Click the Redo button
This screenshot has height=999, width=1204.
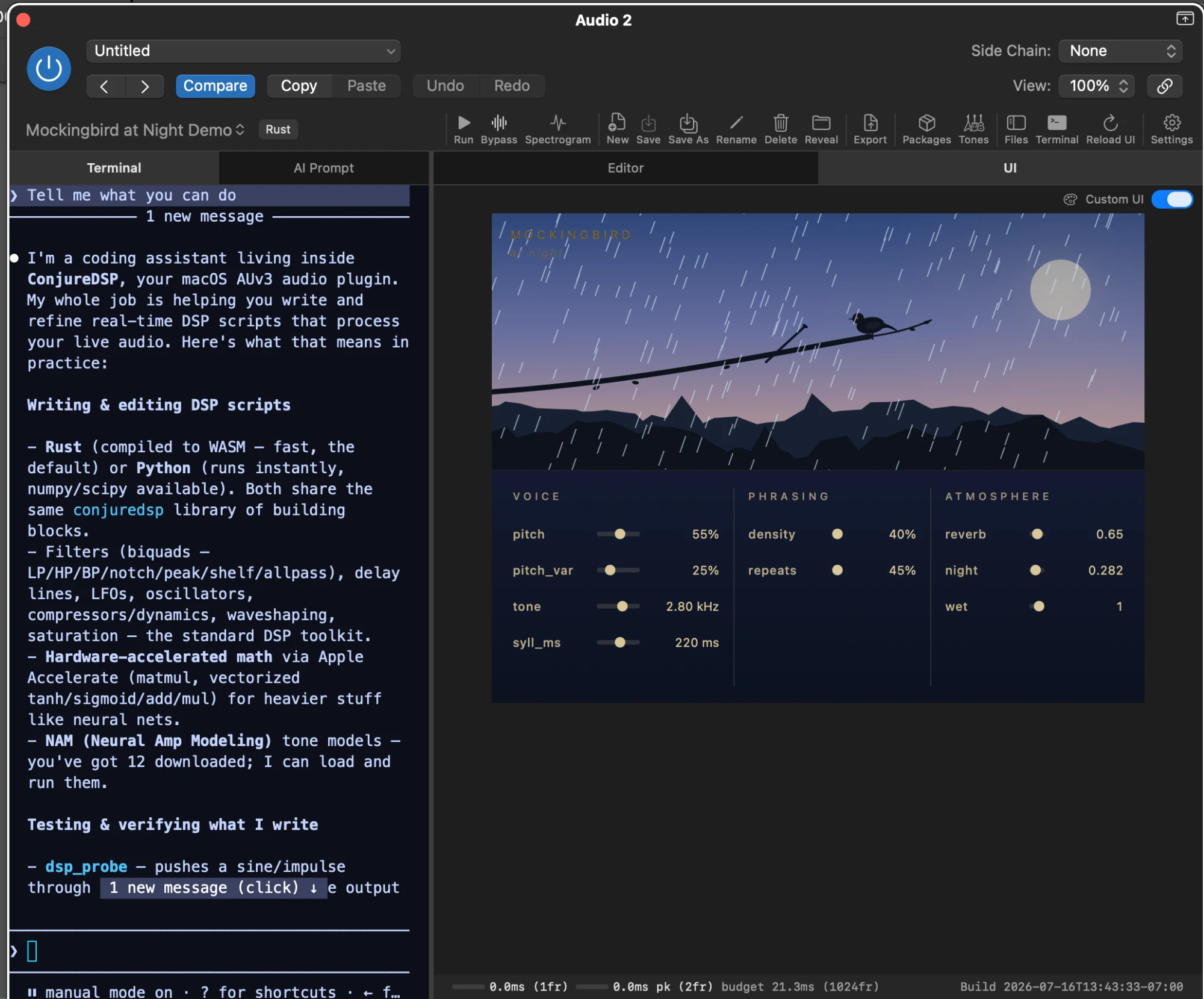pyautogui.click(x=512, y=86)
